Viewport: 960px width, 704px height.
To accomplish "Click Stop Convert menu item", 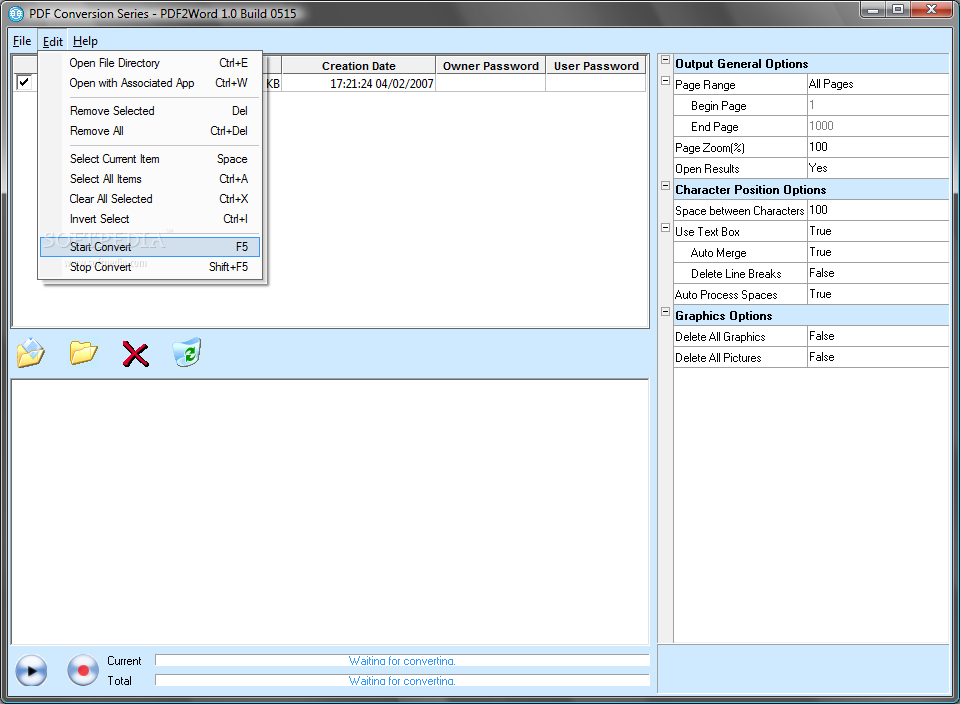I will pos(150,267).
